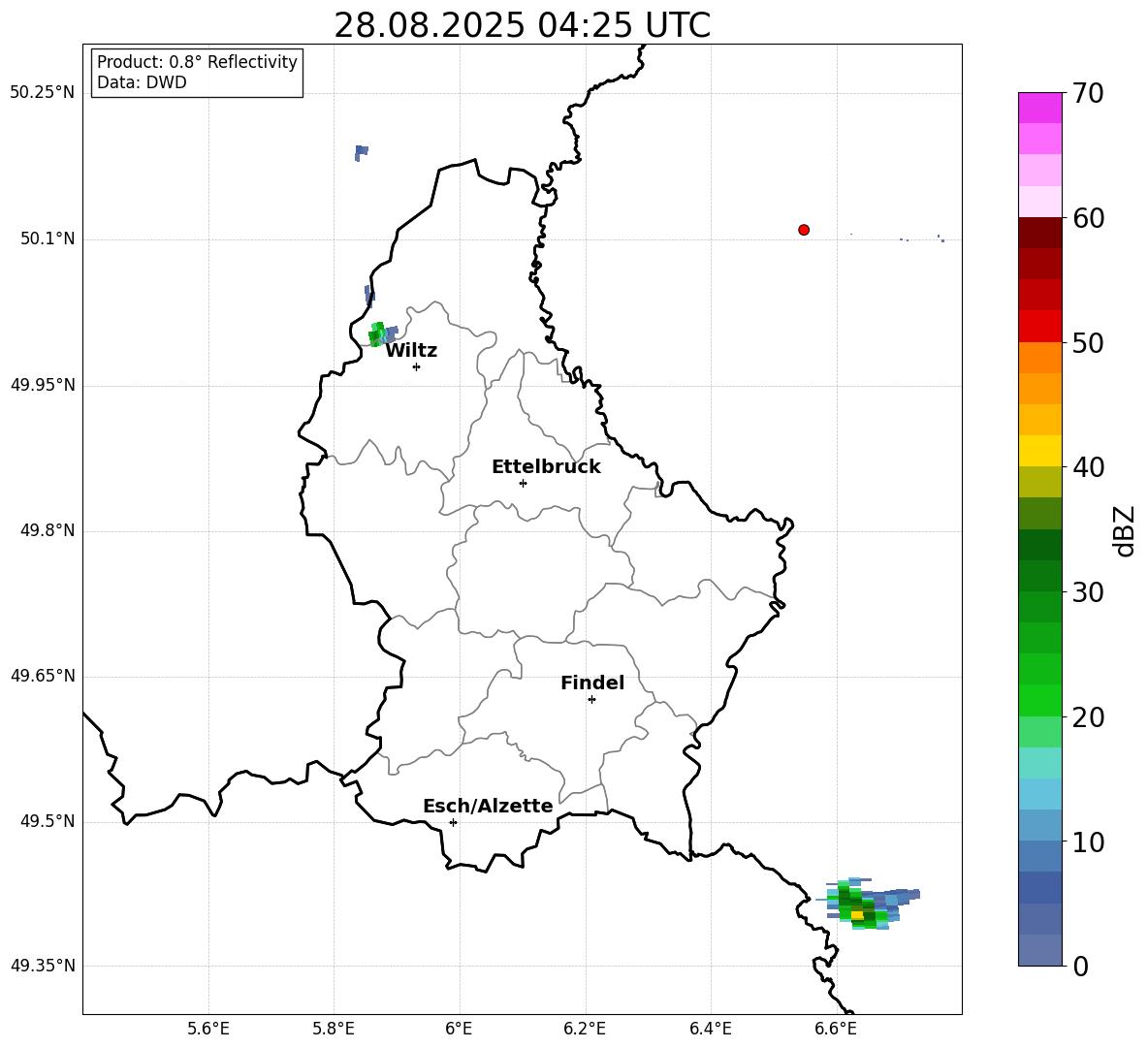
Task: Click the 30 tick on the colorbar
Action: pyautogui.click(x=1088, y=592)
